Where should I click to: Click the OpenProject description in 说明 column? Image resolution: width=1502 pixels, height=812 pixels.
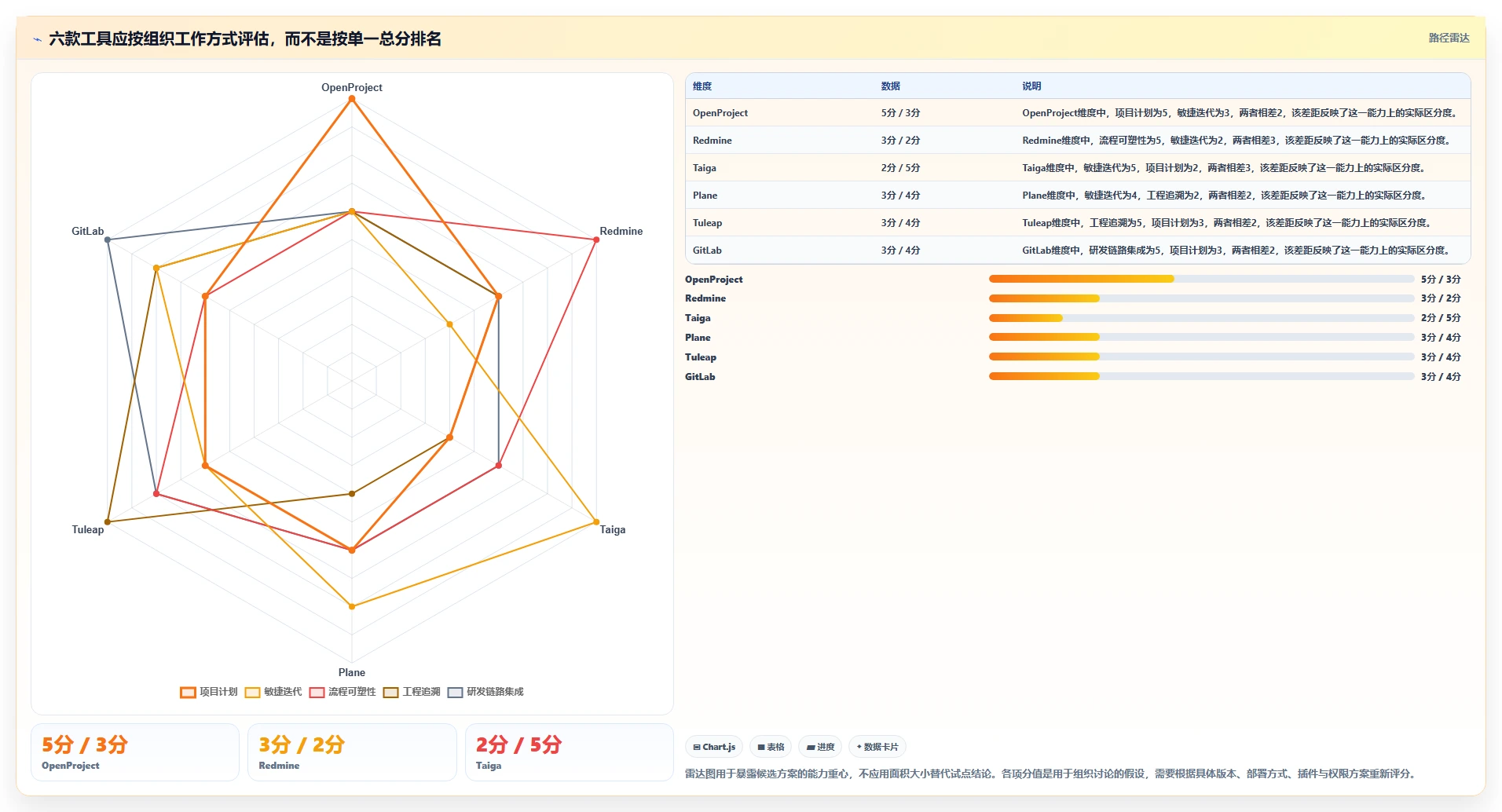pos(1240,113)
